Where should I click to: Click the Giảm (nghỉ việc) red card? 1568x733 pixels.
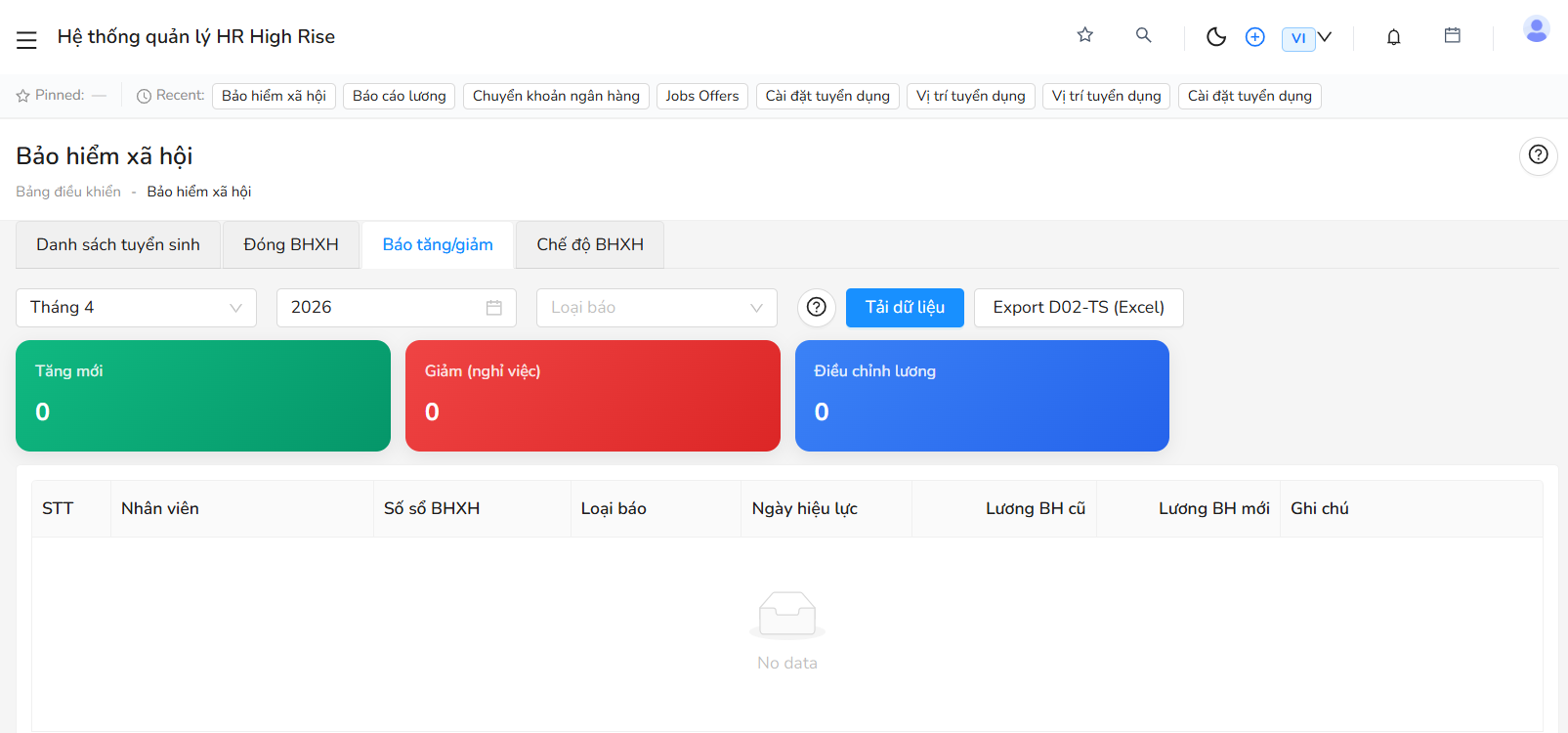click(x=593, y=396)
